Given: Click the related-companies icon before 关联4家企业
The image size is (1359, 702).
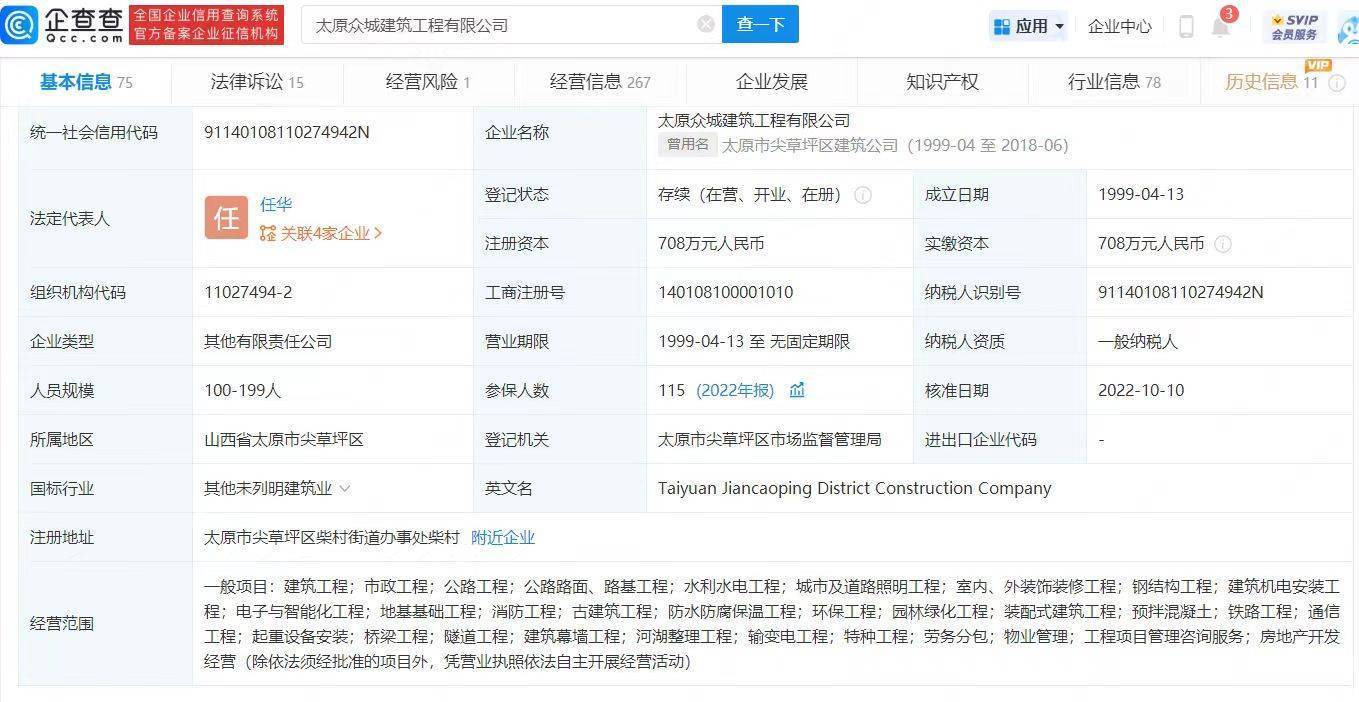Looking at the screenshot, I should [267, 234].
